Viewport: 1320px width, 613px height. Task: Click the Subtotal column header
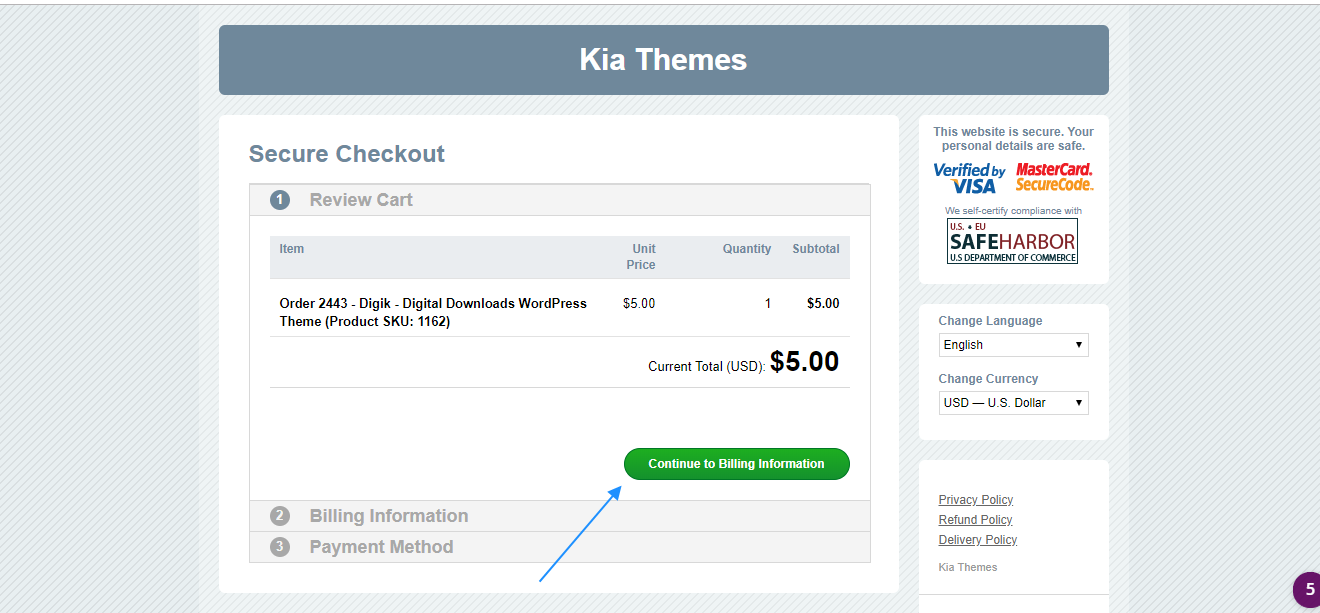(x=816, y=249)
